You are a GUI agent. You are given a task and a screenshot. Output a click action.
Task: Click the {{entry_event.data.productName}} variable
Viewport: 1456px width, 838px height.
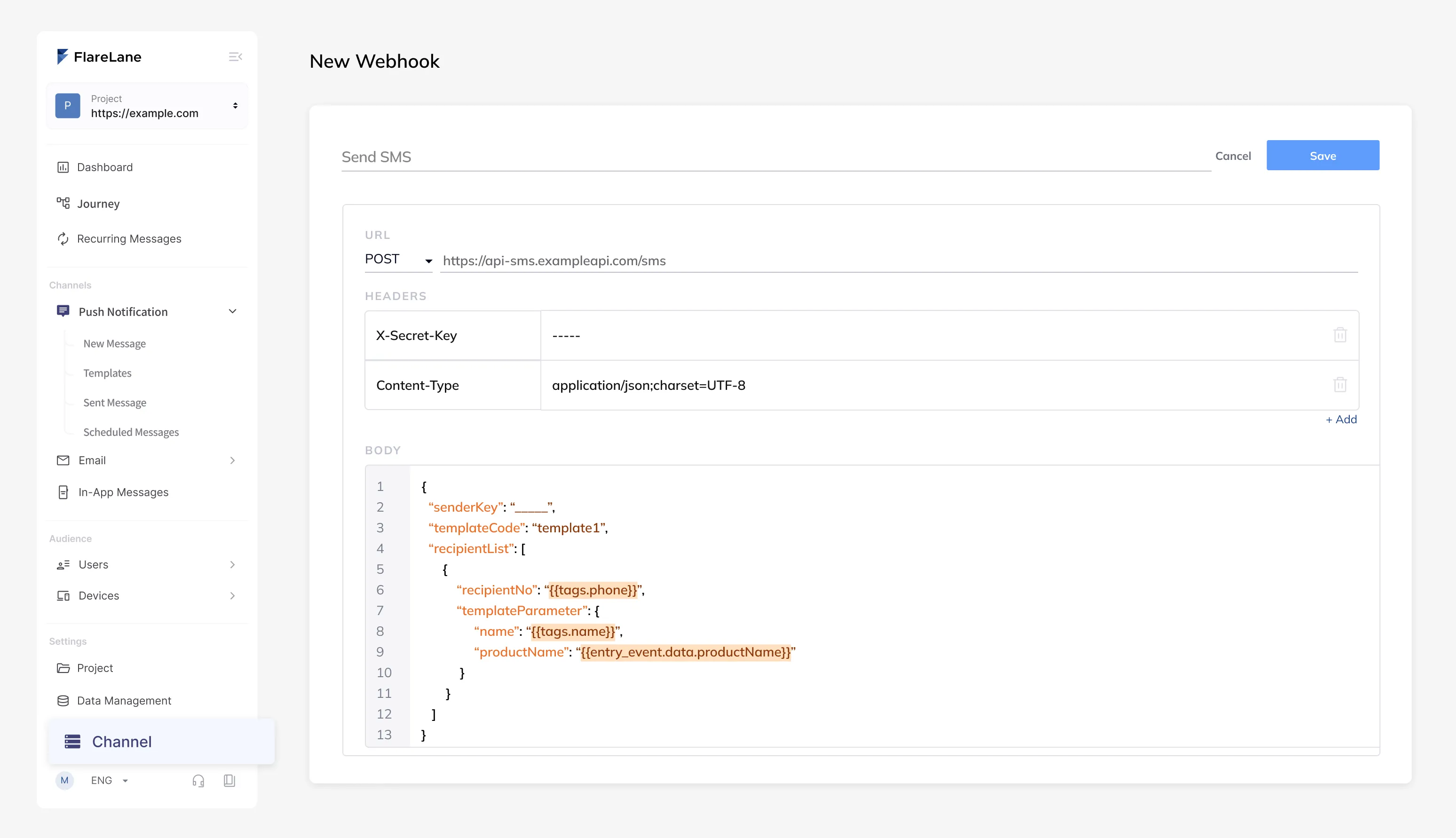[685, 652]
